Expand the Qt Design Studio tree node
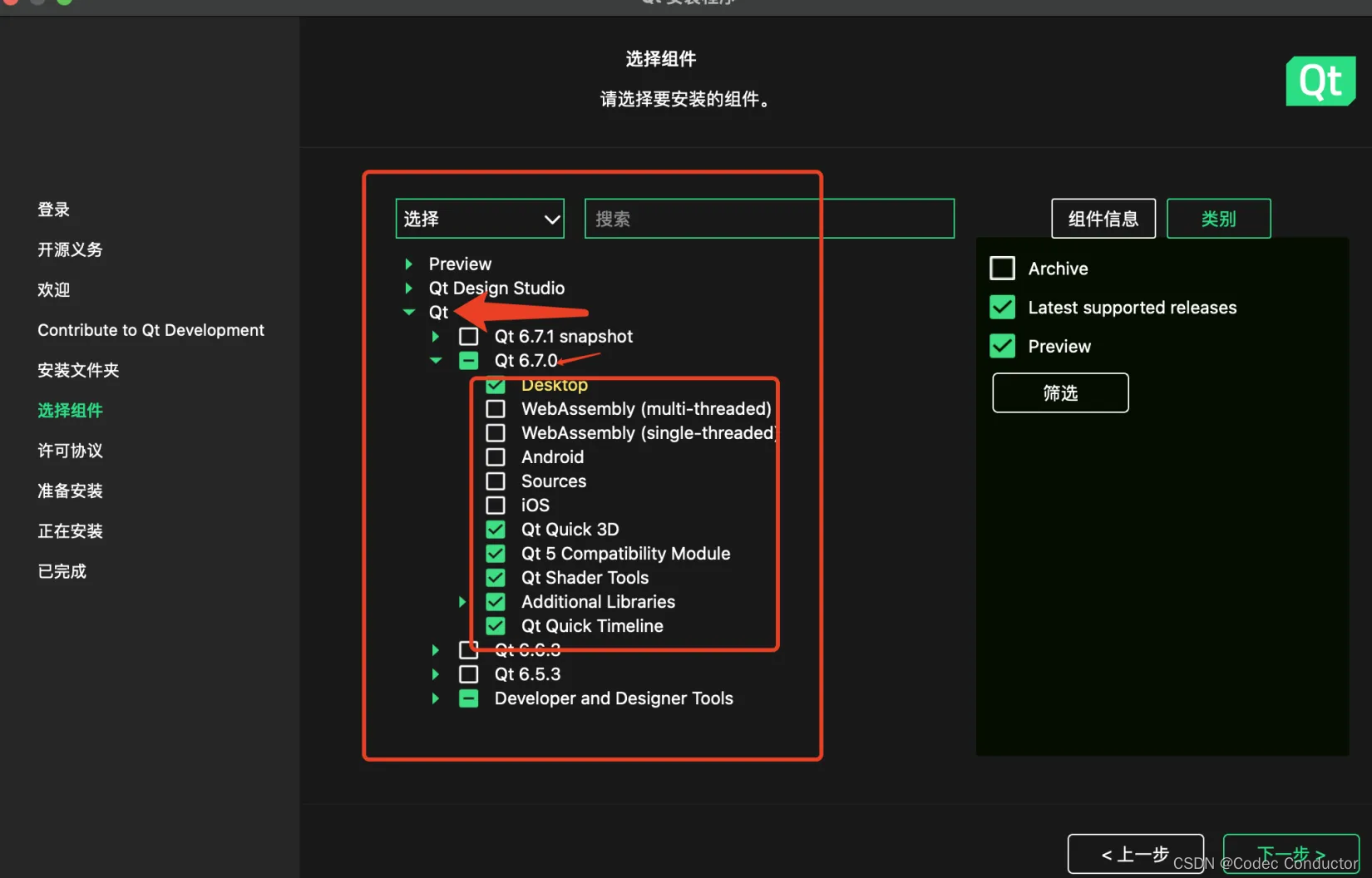 (408, 289)
